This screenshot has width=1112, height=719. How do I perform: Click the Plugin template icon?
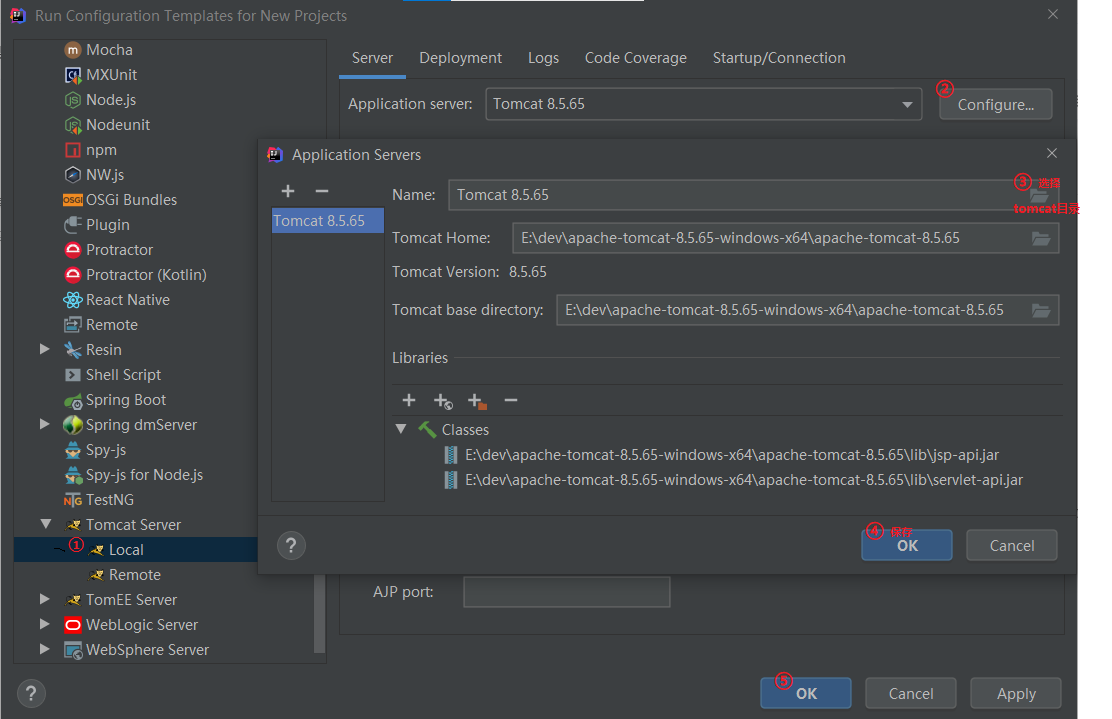click(72, 225)
